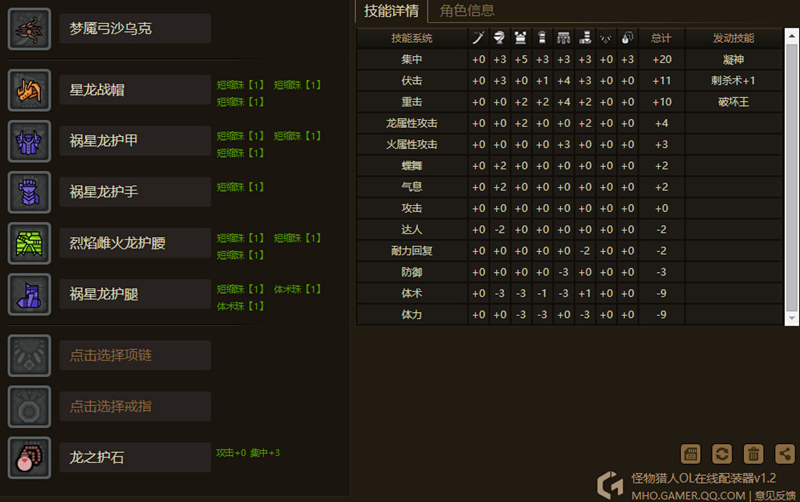This screenshot has height=502, width=800.
Task: Click the arm column icon in skill table header
Action: pos(542,38)
